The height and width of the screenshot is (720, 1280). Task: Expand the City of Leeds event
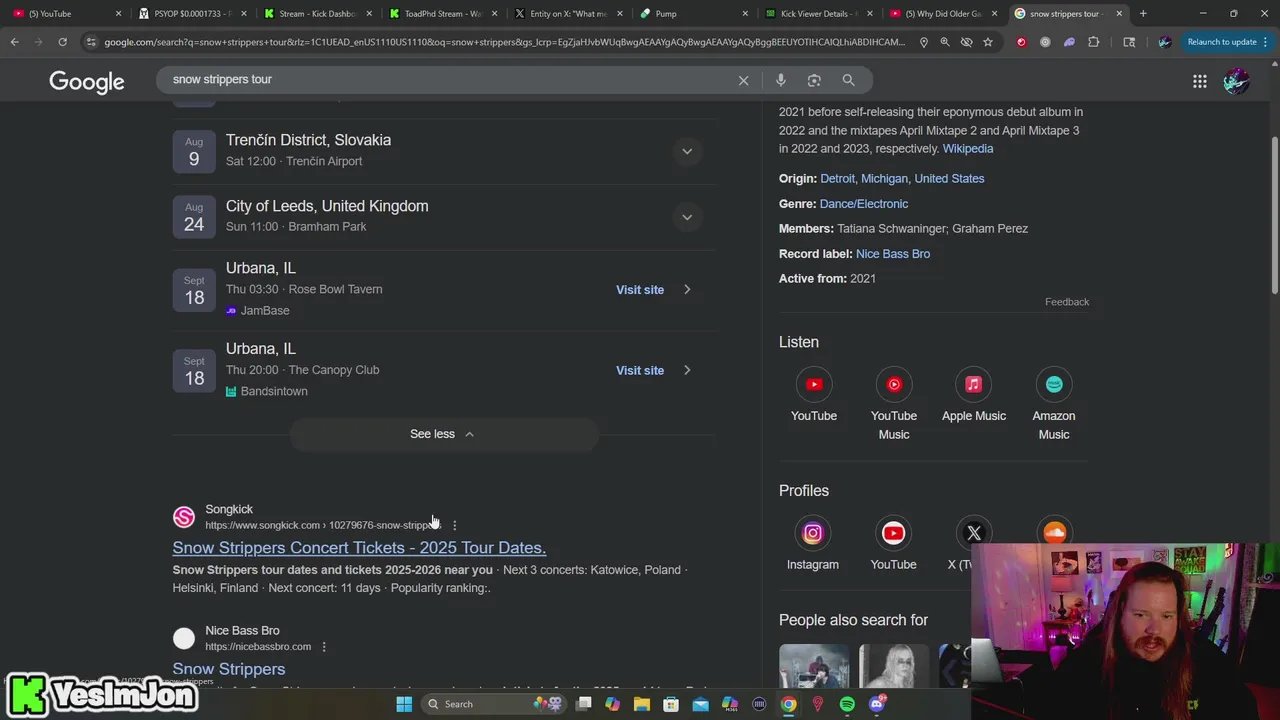[687, 217]
